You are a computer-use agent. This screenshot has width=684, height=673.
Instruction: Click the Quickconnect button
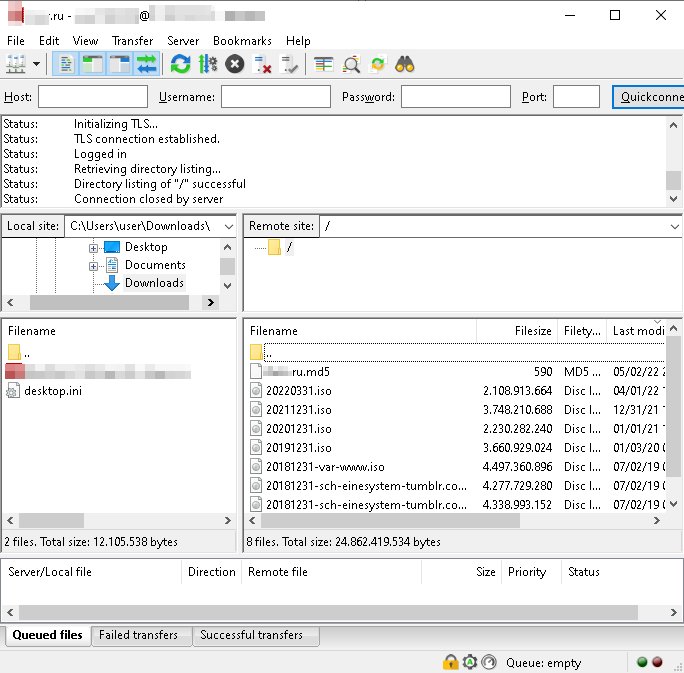point(648,97)
